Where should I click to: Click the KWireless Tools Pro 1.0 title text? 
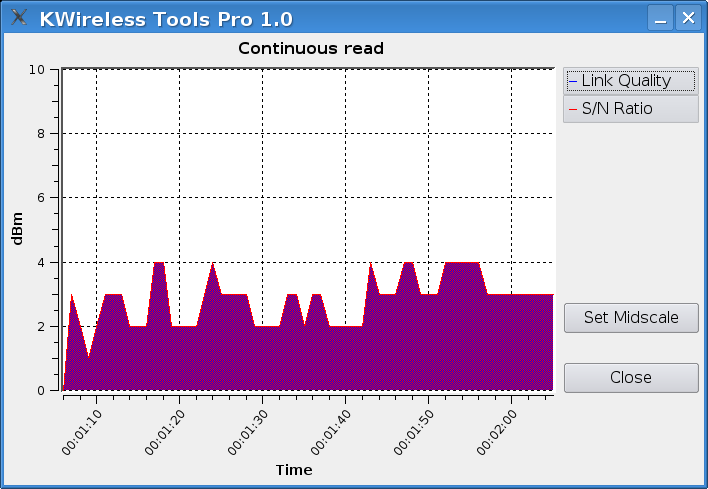coord(166,19)
